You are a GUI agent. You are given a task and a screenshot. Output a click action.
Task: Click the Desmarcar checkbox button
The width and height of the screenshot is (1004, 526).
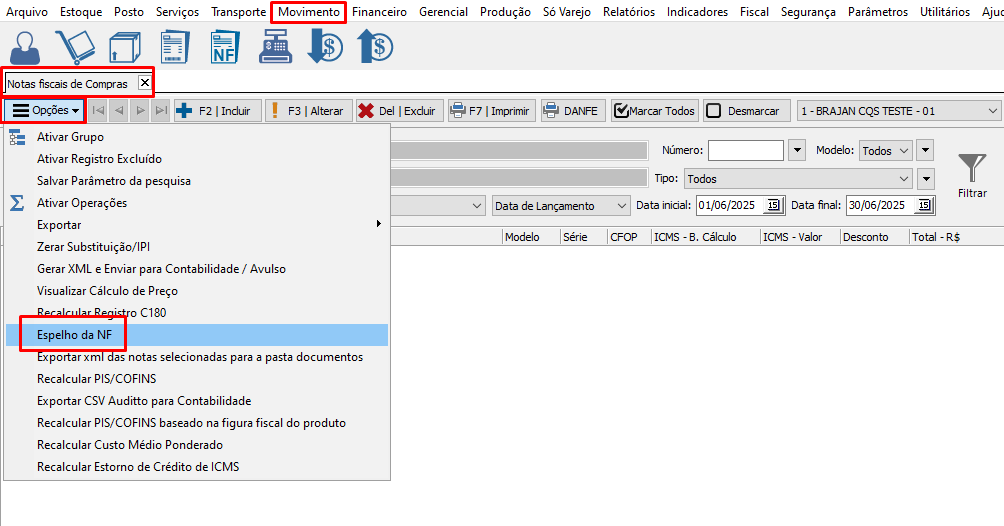(x=747, y=111)
